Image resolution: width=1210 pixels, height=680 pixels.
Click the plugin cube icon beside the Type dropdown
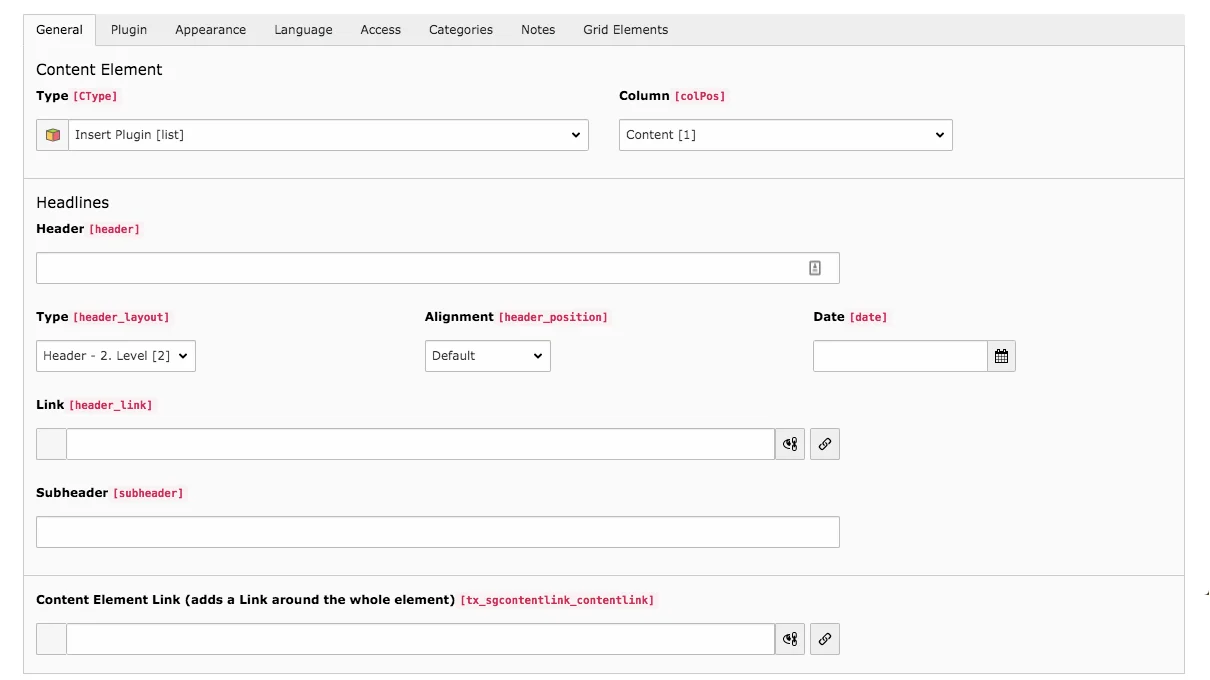tap(51, 134)
